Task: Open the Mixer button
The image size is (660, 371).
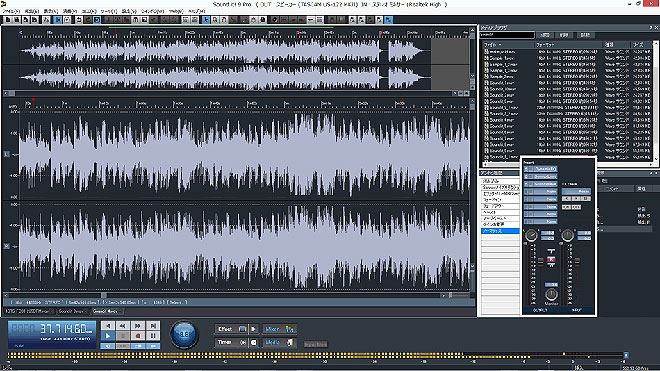Action: 279,329
